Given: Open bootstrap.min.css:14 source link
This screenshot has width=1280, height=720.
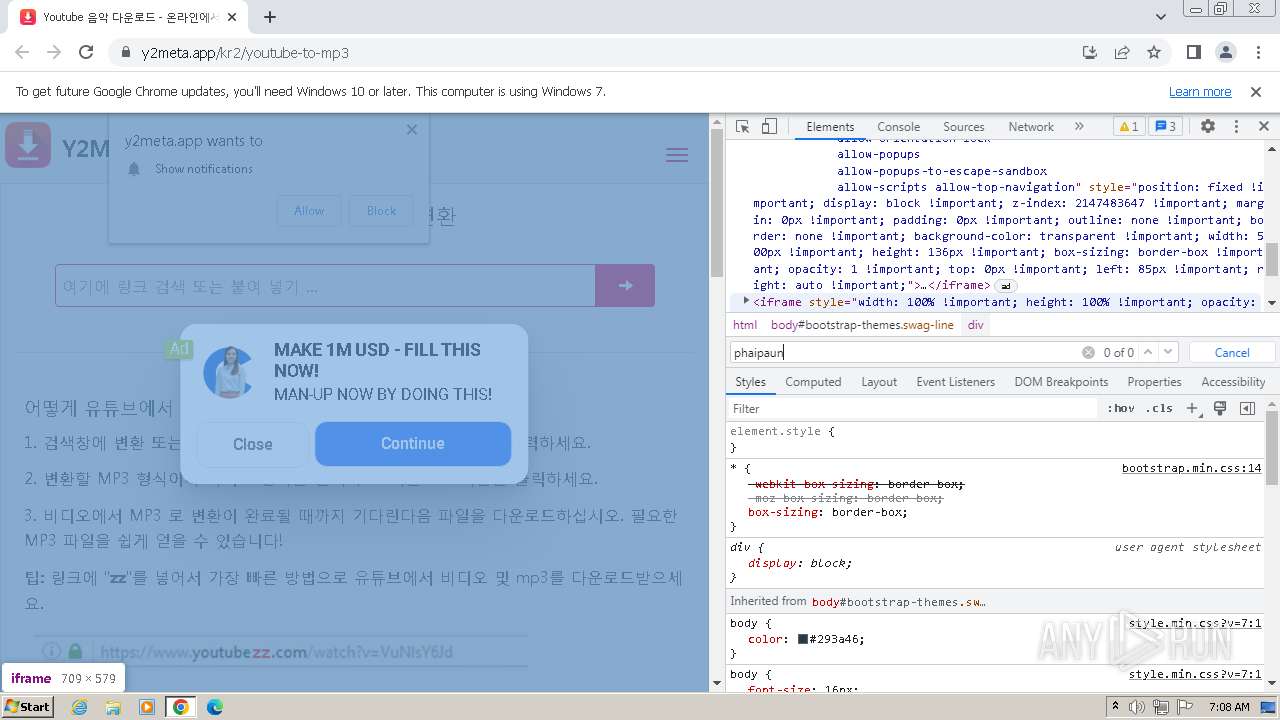Looking at the screenshot, I should coord(1191,468).
